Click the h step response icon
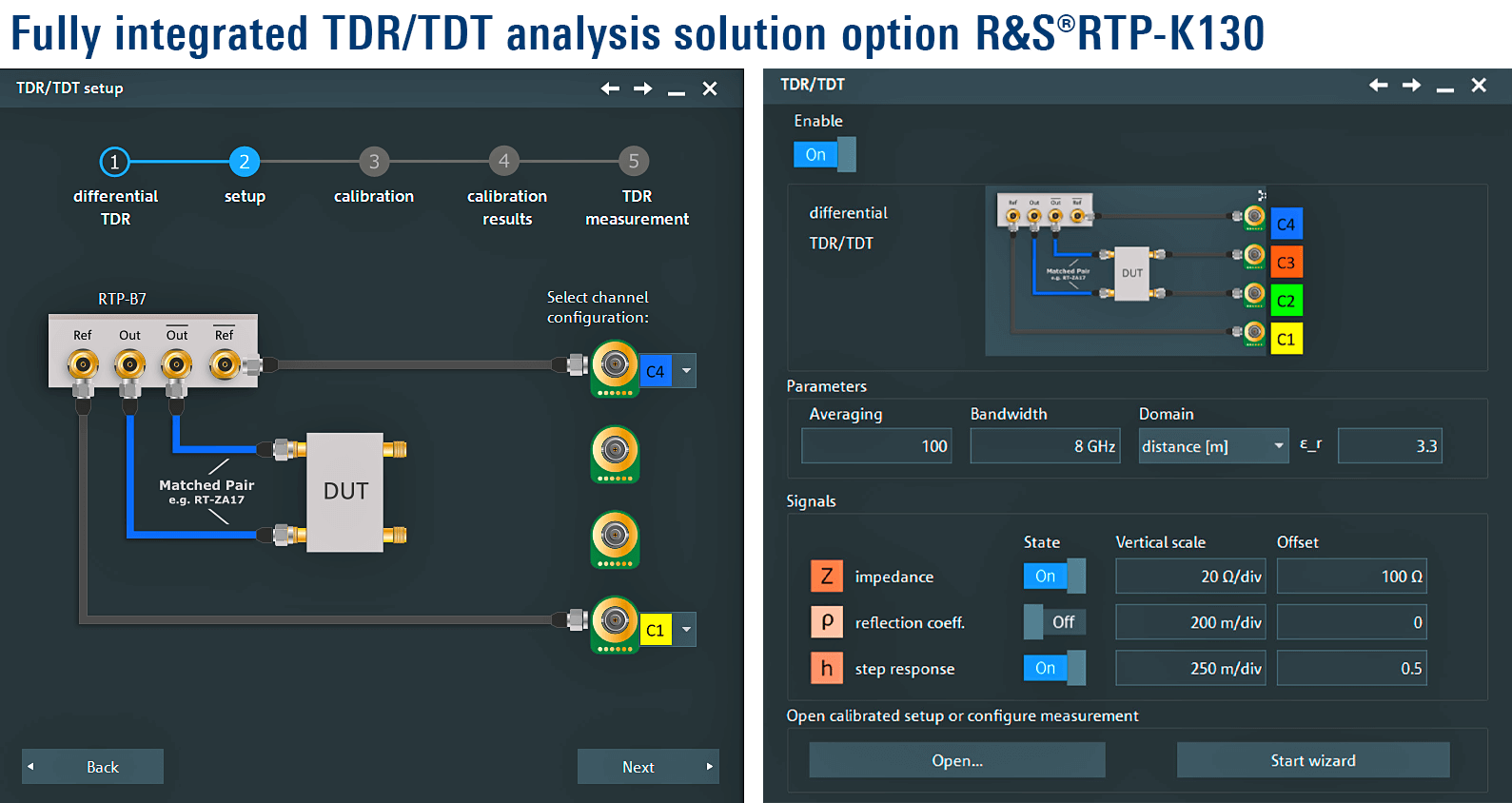This screenshot has width=1512, height=803. [827, 668]
